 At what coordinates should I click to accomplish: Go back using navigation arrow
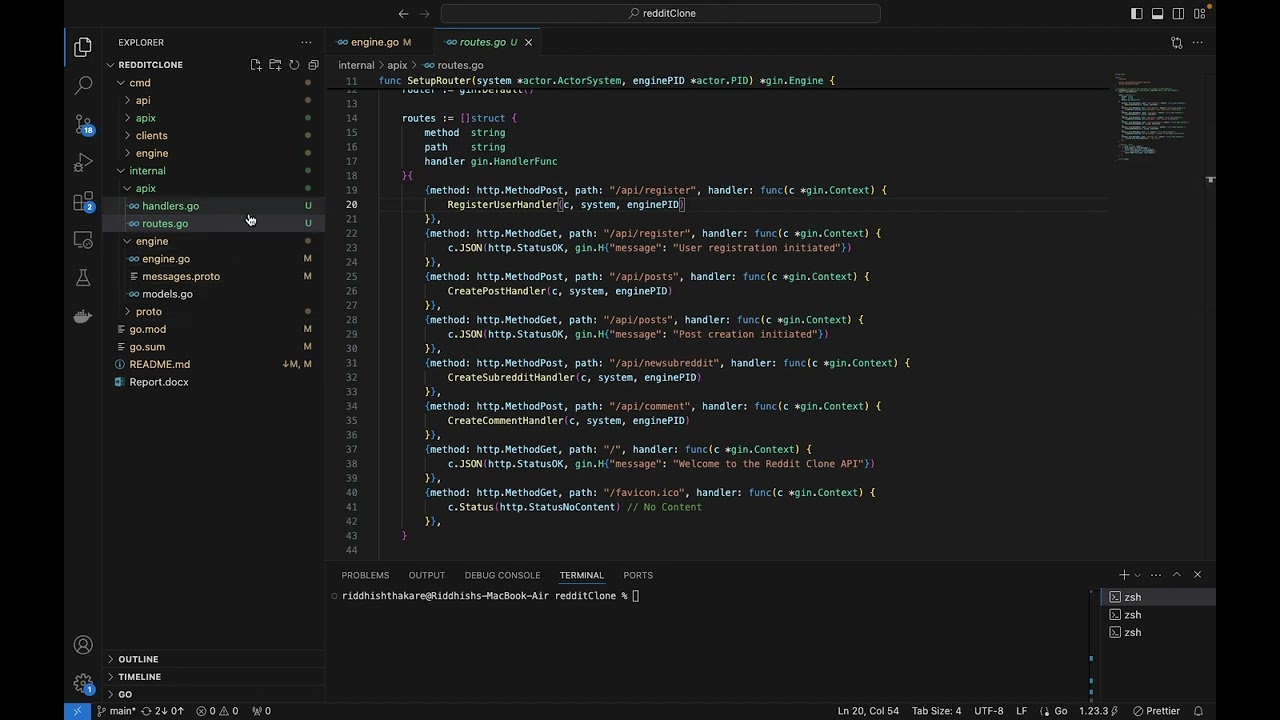403,13
